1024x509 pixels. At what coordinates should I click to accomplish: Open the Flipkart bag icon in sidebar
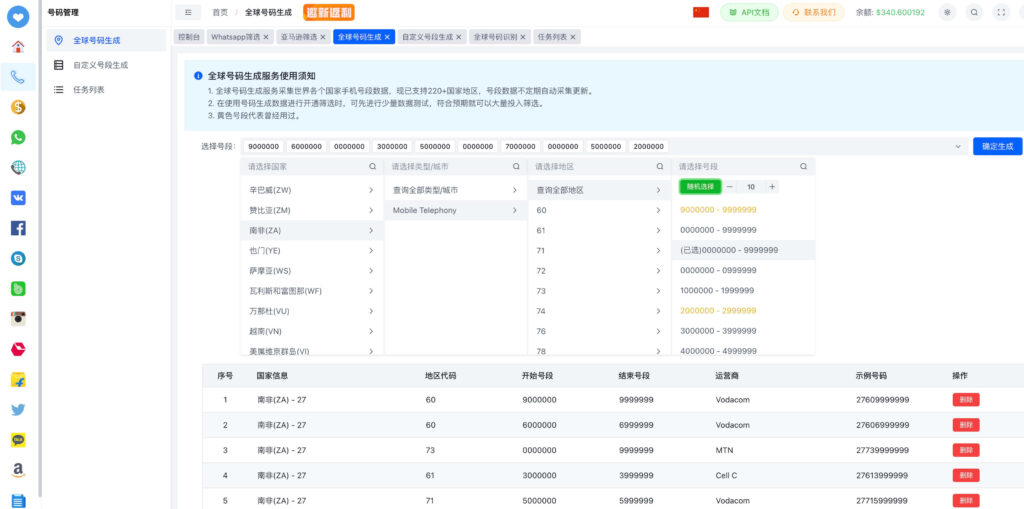click(18, 380)
